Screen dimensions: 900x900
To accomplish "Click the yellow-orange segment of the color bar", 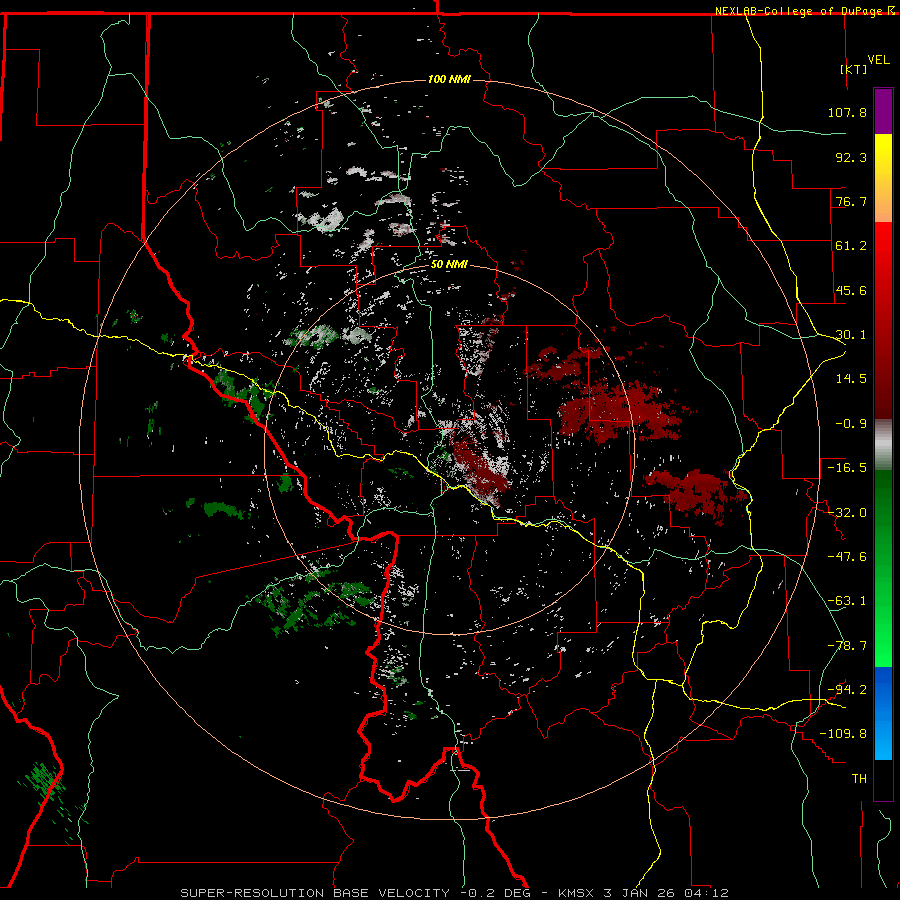I will [883, 178].
